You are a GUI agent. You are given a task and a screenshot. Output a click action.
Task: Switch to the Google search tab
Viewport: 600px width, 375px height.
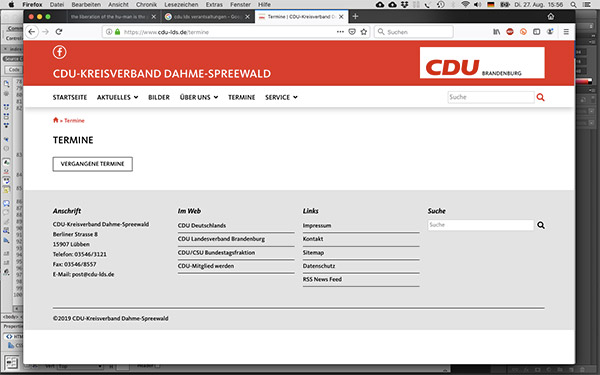(207, 16)
